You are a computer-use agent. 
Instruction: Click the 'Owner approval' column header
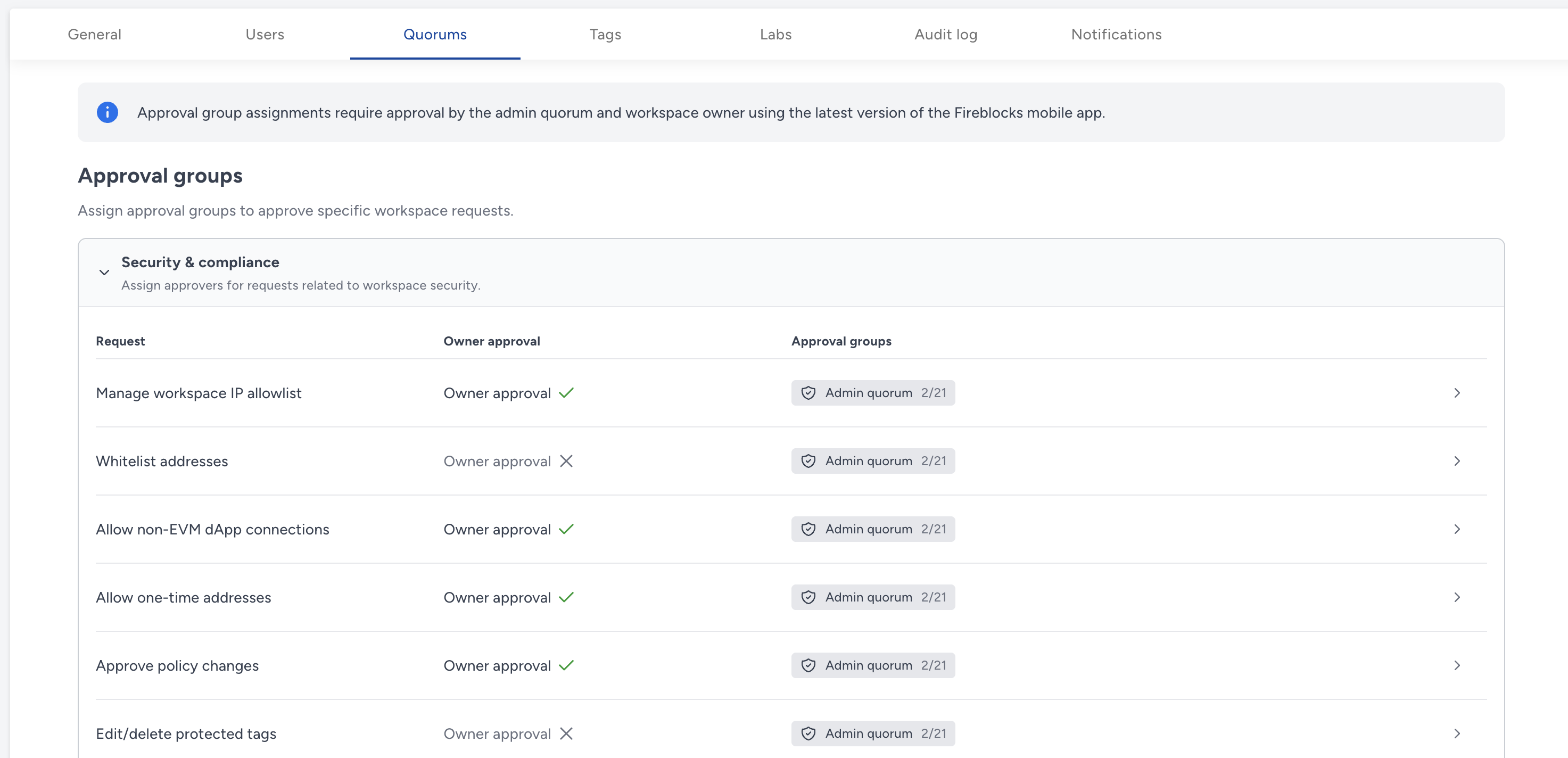(x=492, y=342)
